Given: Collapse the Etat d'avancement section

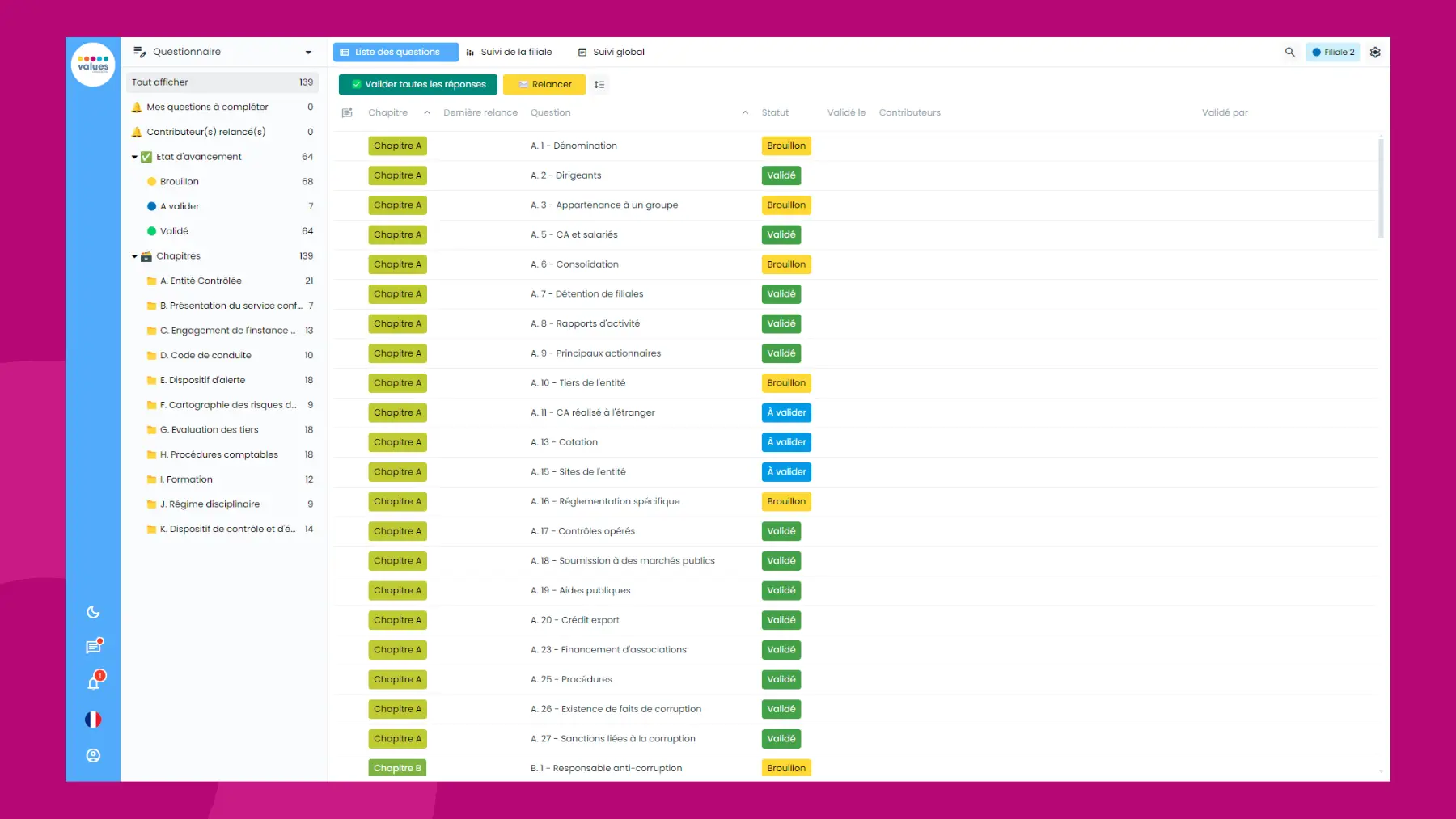Looking at the screenshot, I should (134, 156).
